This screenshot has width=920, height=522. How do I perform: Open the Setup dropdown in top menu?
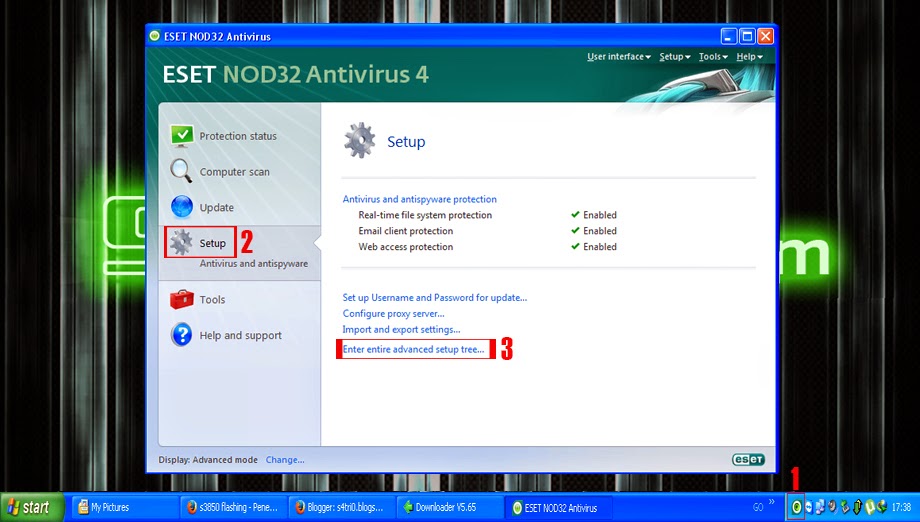(x=675, y=56)
